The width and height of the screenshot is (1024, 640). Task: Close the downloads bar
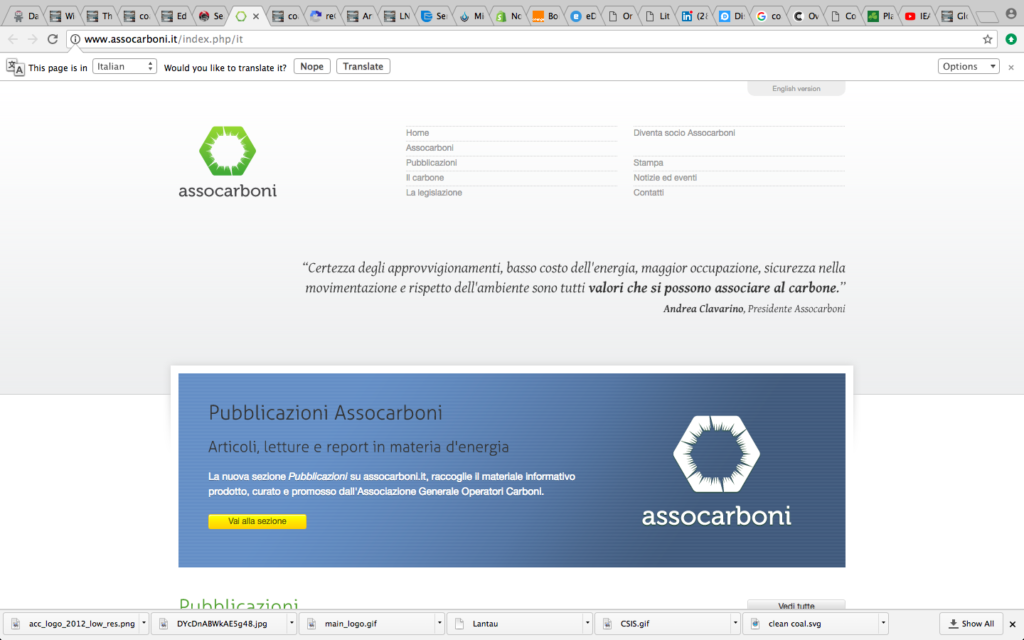click(1011, 623)
